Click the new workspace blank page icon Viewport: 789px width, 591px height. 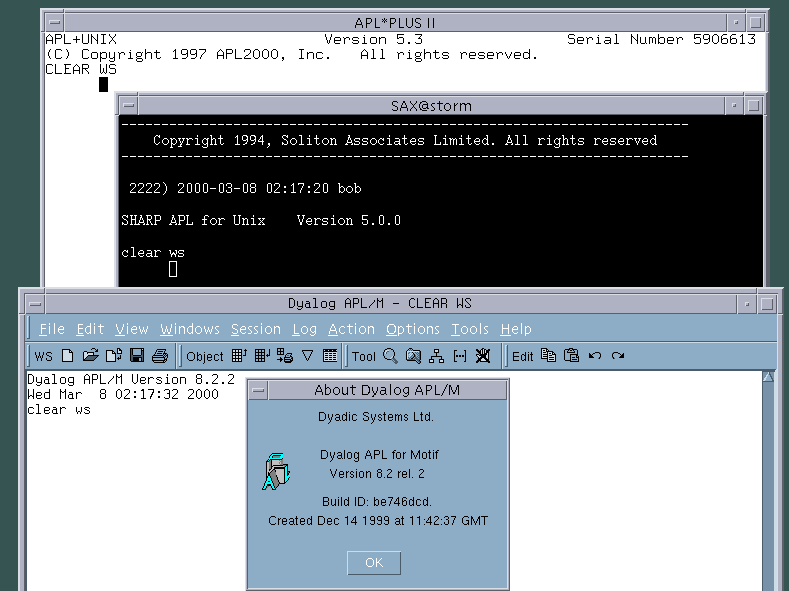(x=67, y=356)
